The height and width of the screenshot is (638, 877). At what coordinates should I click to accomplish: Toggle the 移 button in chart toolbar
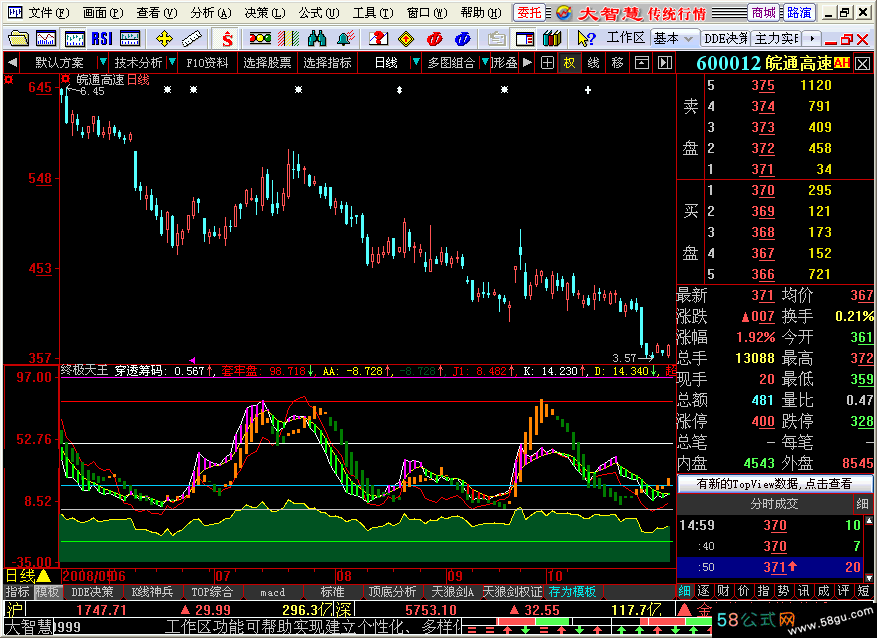(617, 63)
